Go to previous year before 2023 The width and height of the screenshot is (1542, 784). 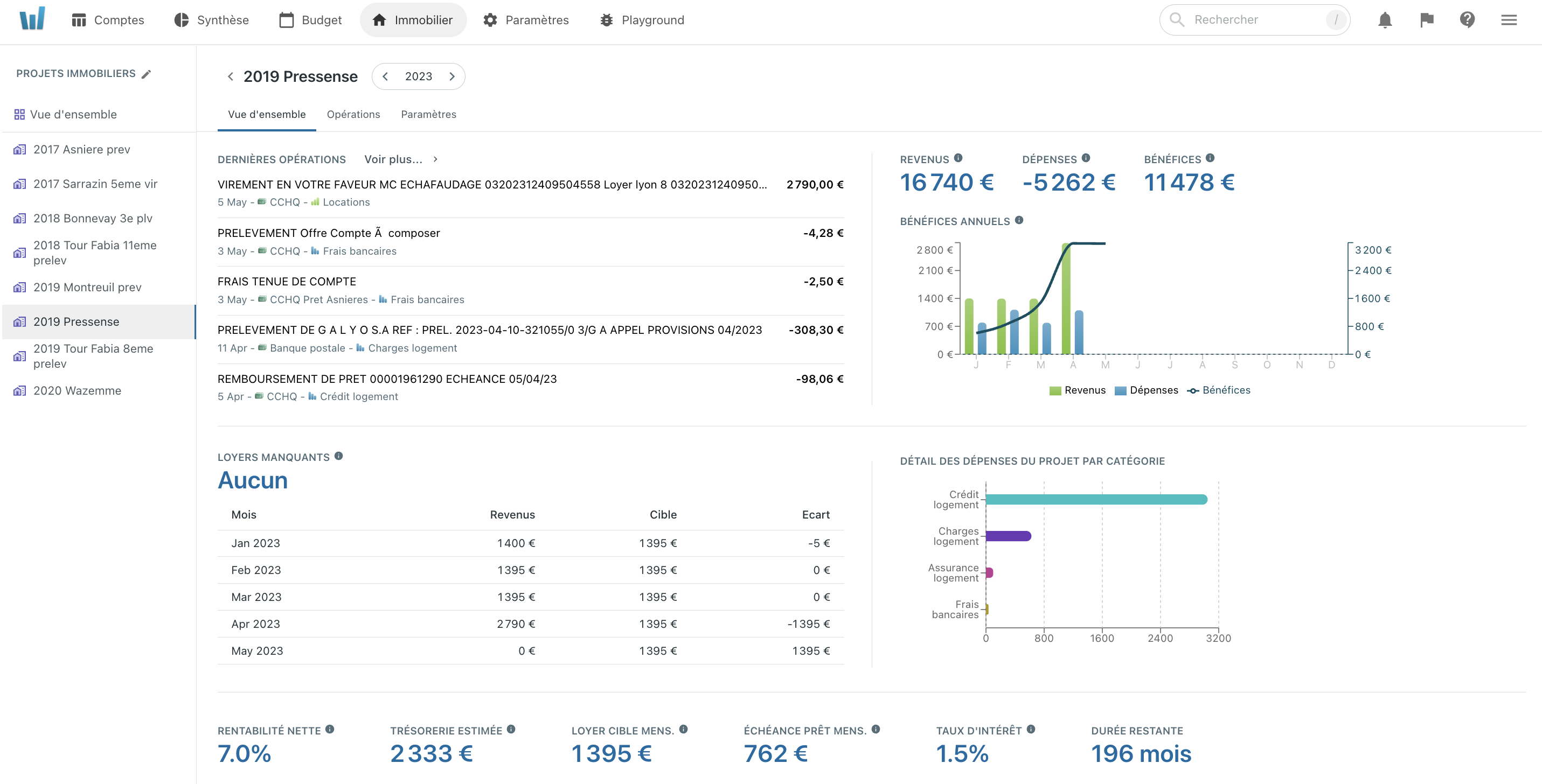(x=386, y=76)
